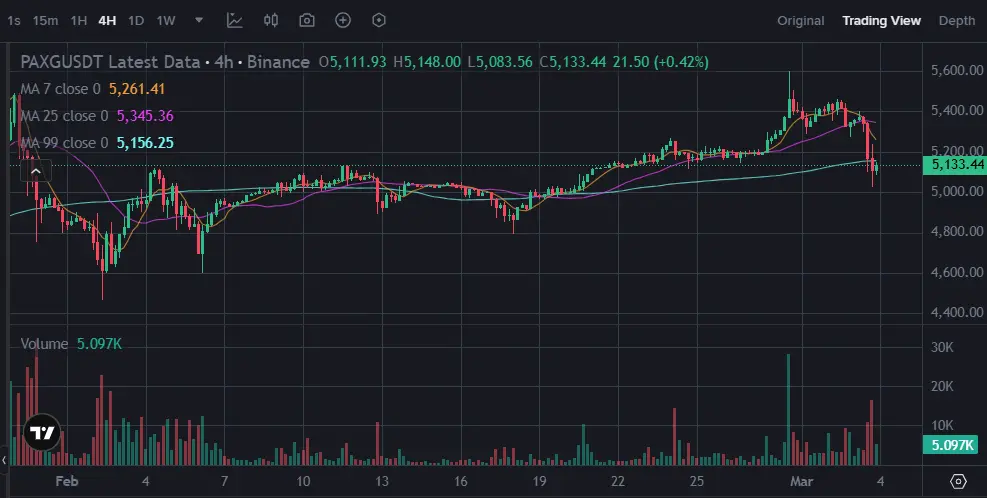Image resolution: width=987 pixels, height=498 pixels.
Task: Click the volume value tag 5.097K
Action: point(952,445)
